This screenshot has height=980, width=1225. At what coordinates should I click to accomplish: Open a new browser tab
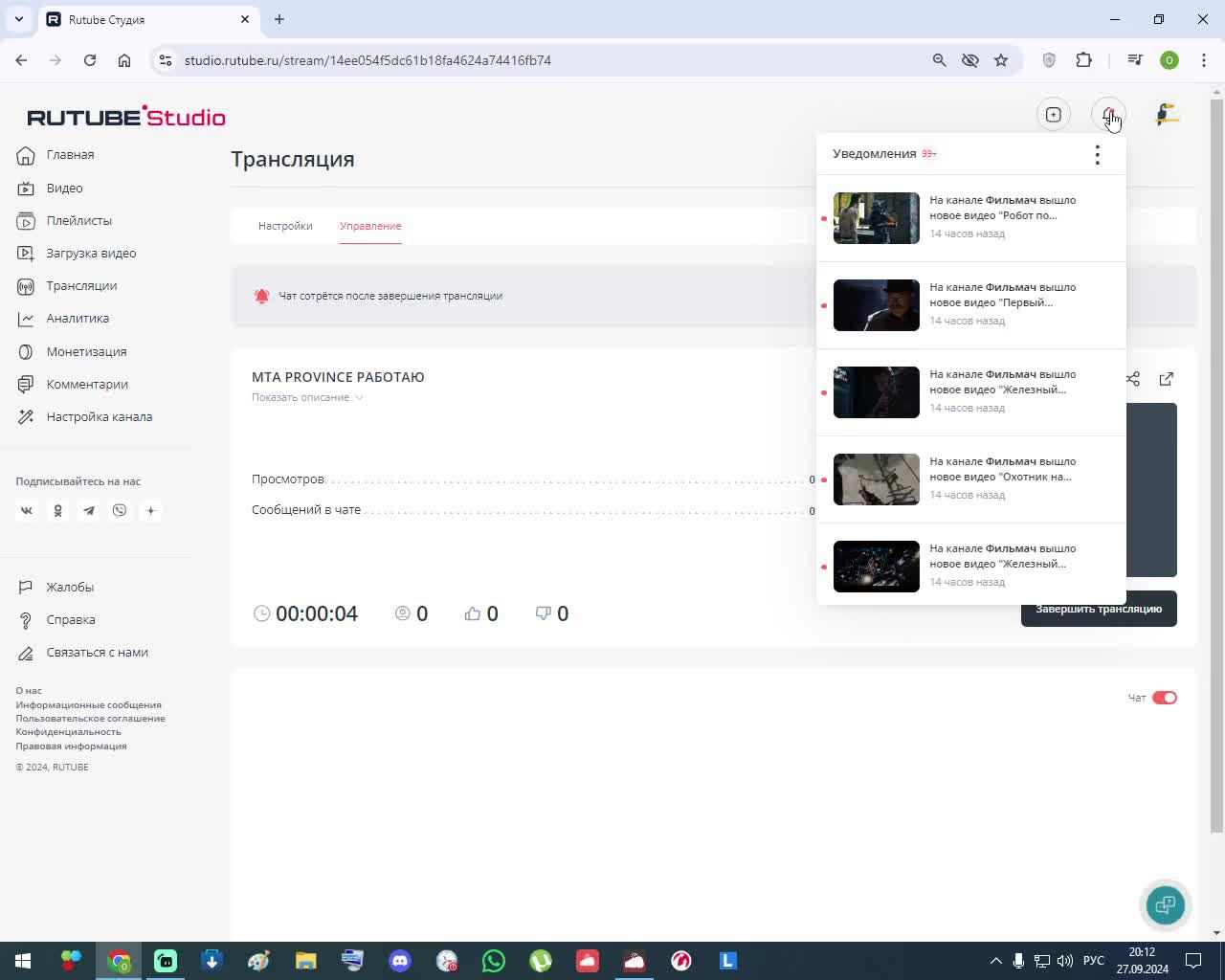279,19
